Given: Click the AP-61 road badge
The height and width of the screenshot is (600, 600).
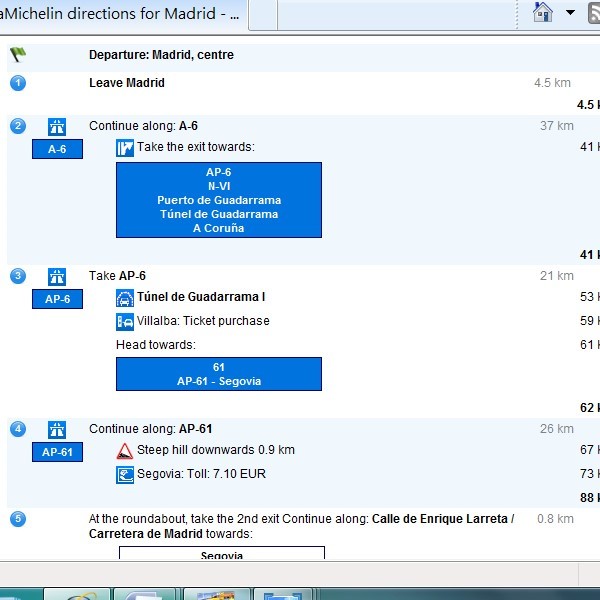Looking at the screenshot, I should click(x=57, y=452).
